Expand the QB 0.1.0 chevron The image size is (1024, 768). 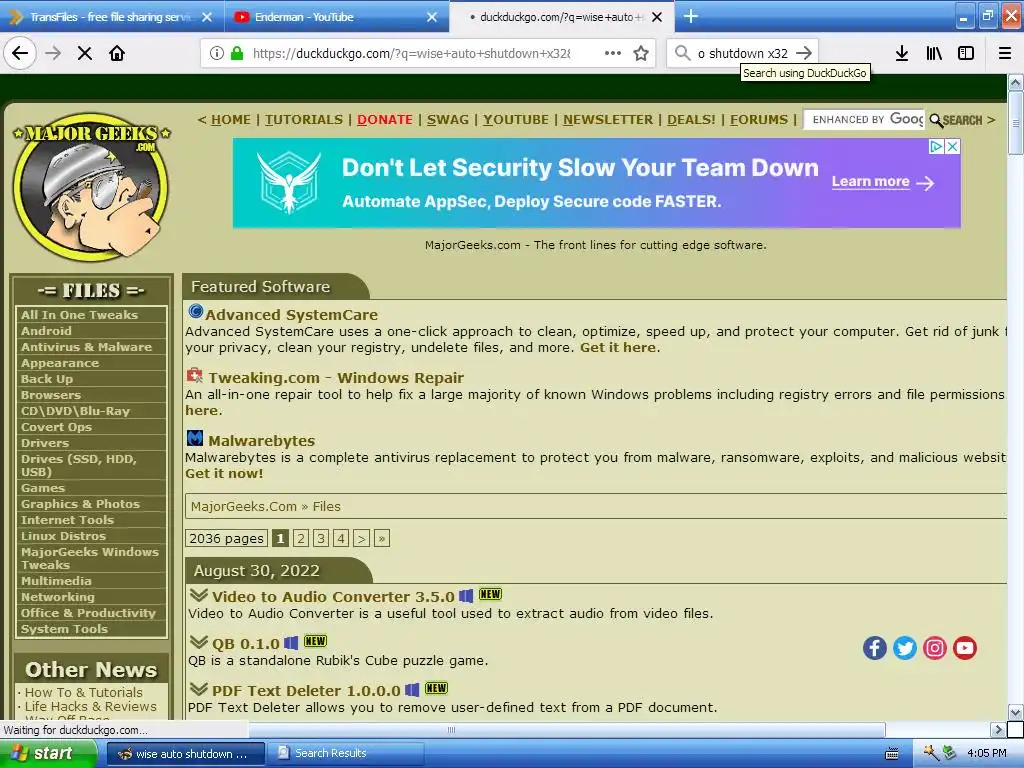pos(199,642)
